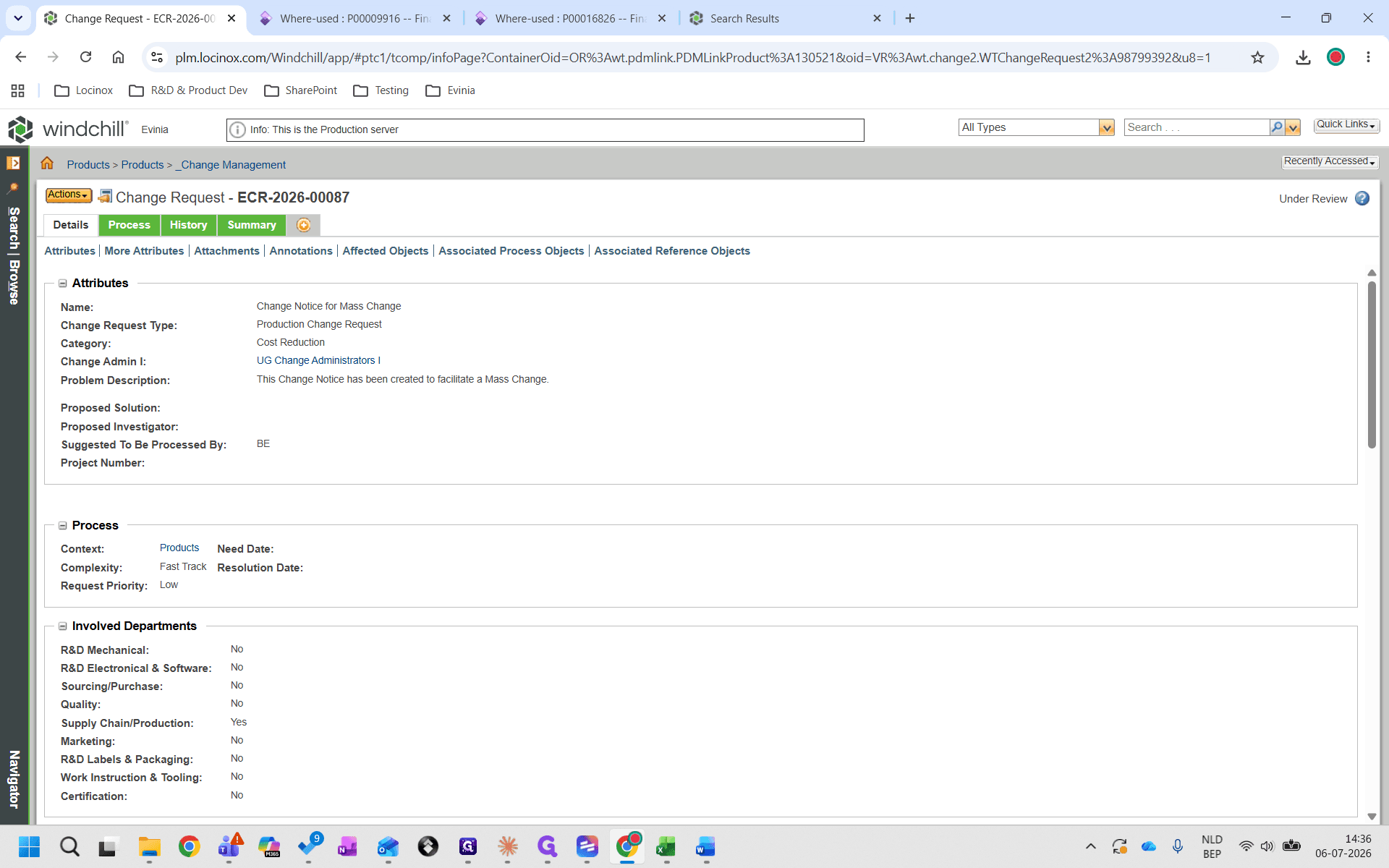Click the pin icon in left sidebar
1389x868 pixels.
click(13, 187)
